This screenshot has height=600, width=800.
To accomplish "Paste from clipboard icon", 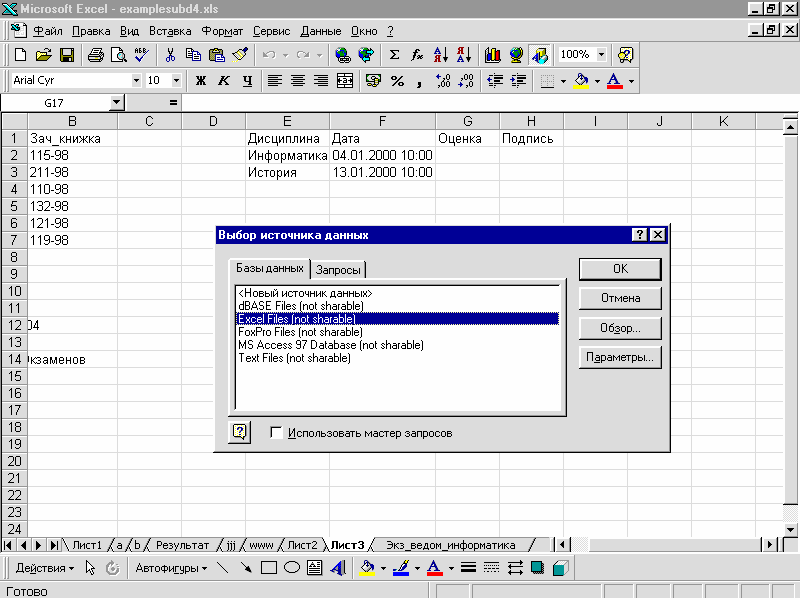I will pyautogui.click(x=216, y=55).
